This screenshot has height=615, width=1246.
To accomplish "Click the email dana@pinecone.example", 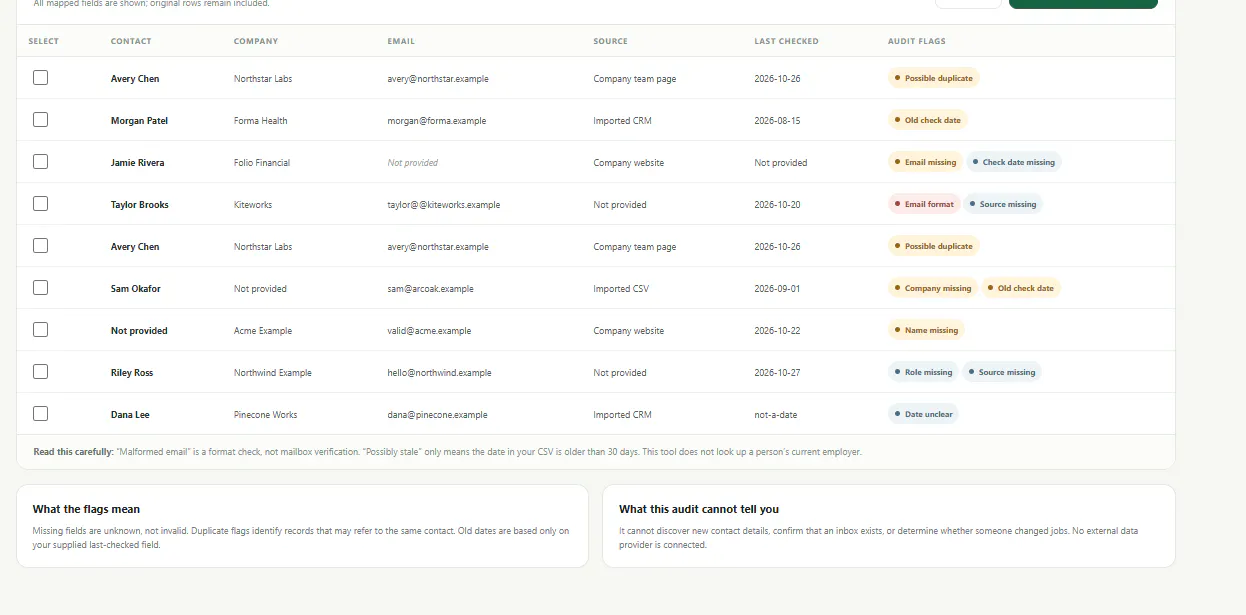I will tap(438, 415).
